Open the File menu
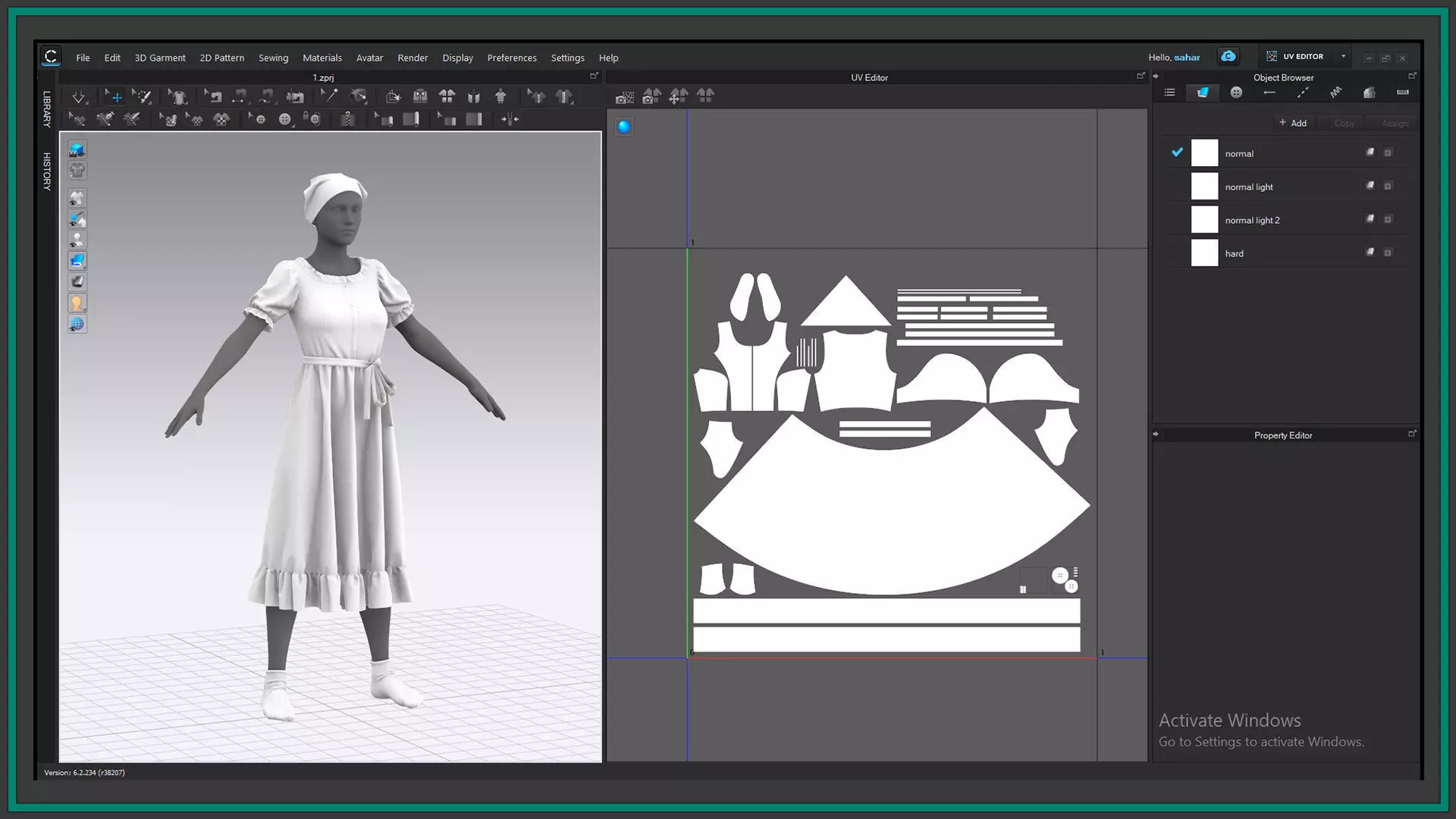Viewport: 1456px width, 819px height. click(83, 58)
